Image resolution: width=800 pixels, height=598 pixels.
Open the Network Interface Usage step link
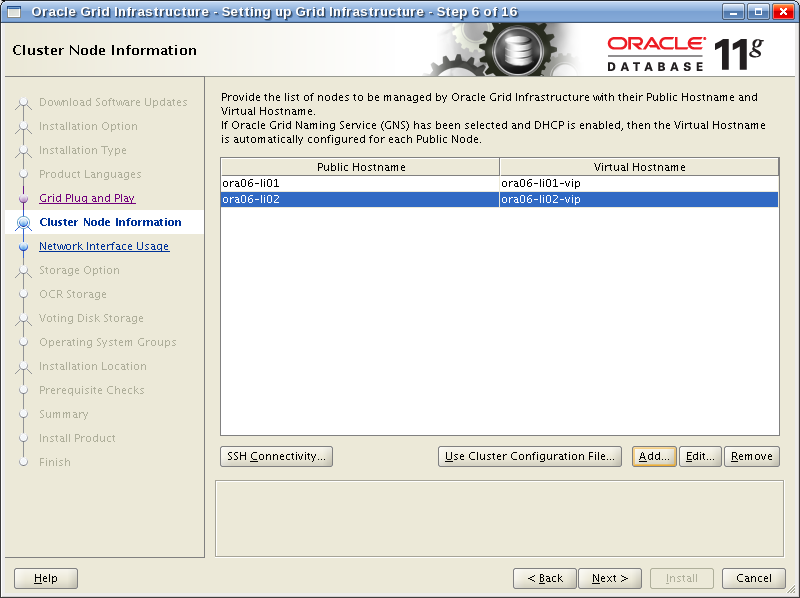coord(103,246)
